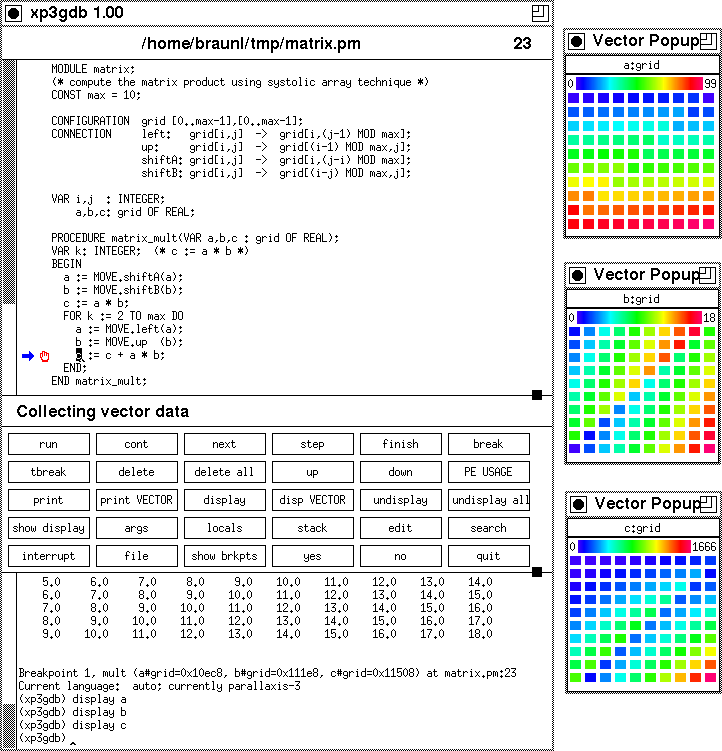
Task: Open the a:grid Vector Popup window menu
Action: [576, 41]
